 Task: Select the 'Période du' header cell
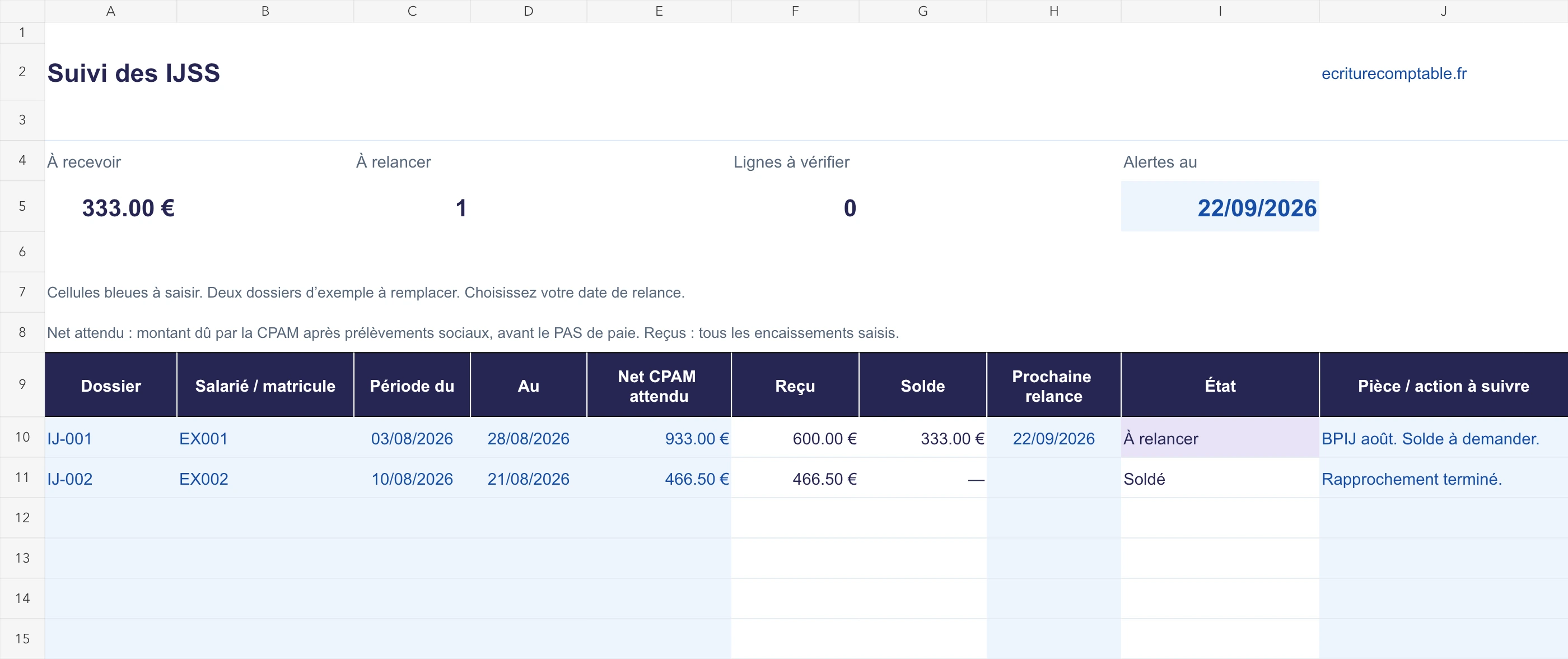pyautogui.click(x=412, y=386)
